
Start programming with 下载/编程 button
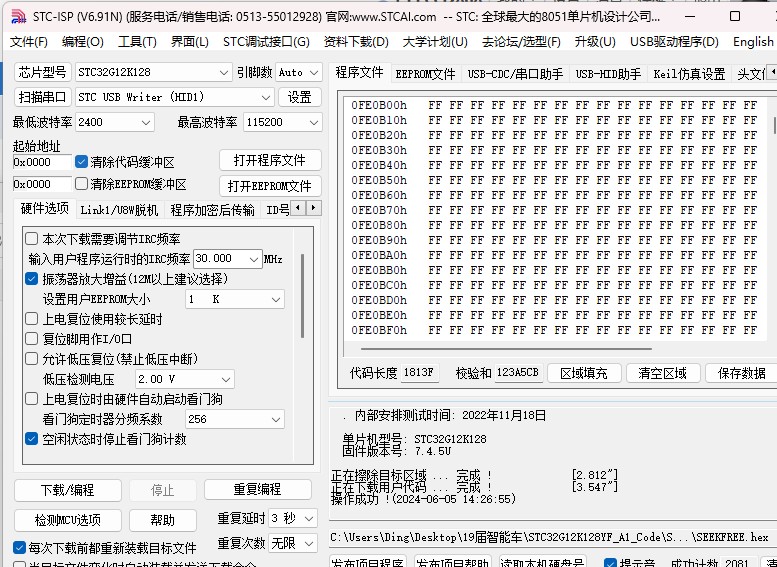[67, 490]
